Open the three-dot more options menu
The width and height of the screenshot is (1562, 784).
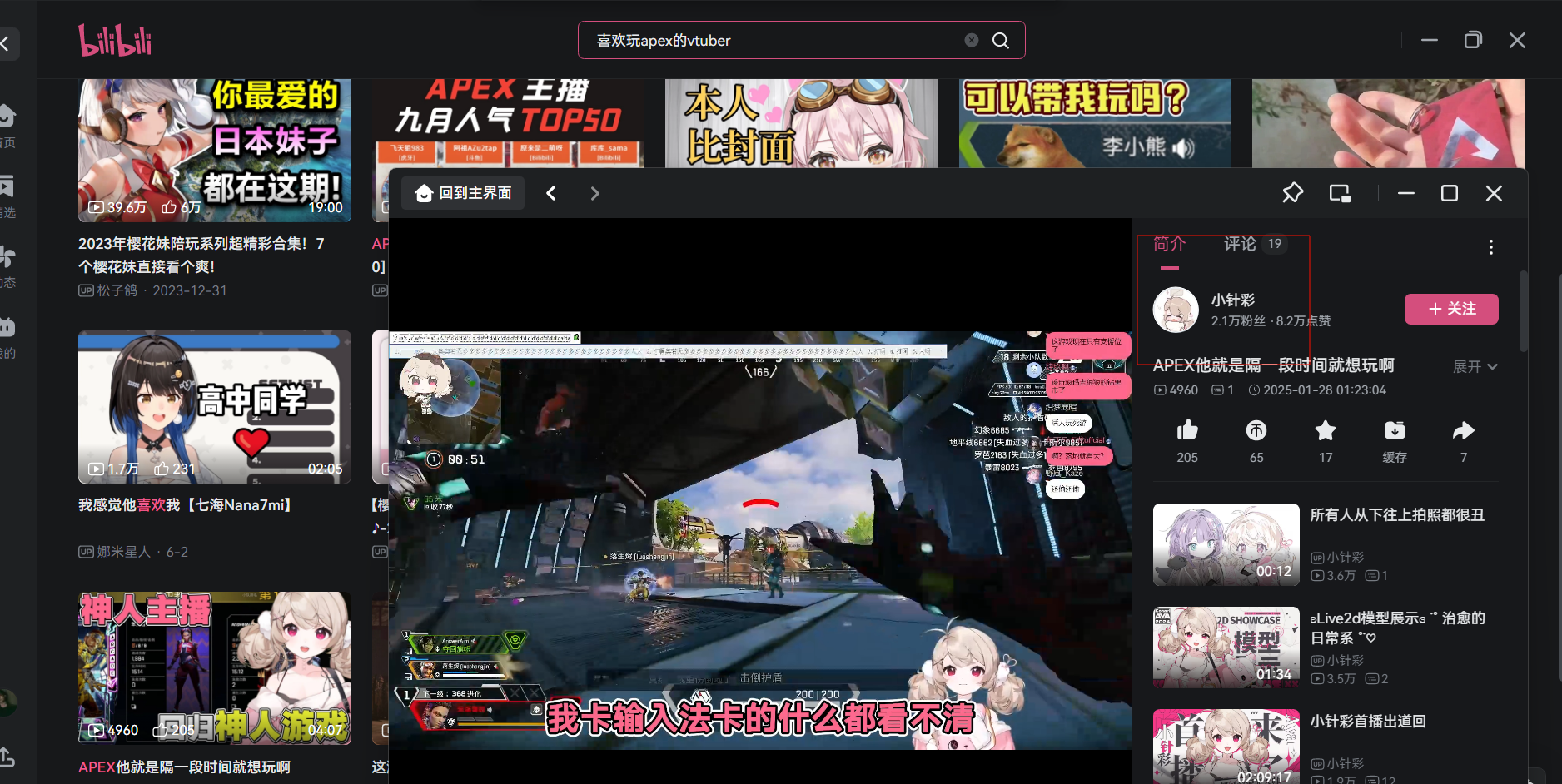[x=1491, y=247]
